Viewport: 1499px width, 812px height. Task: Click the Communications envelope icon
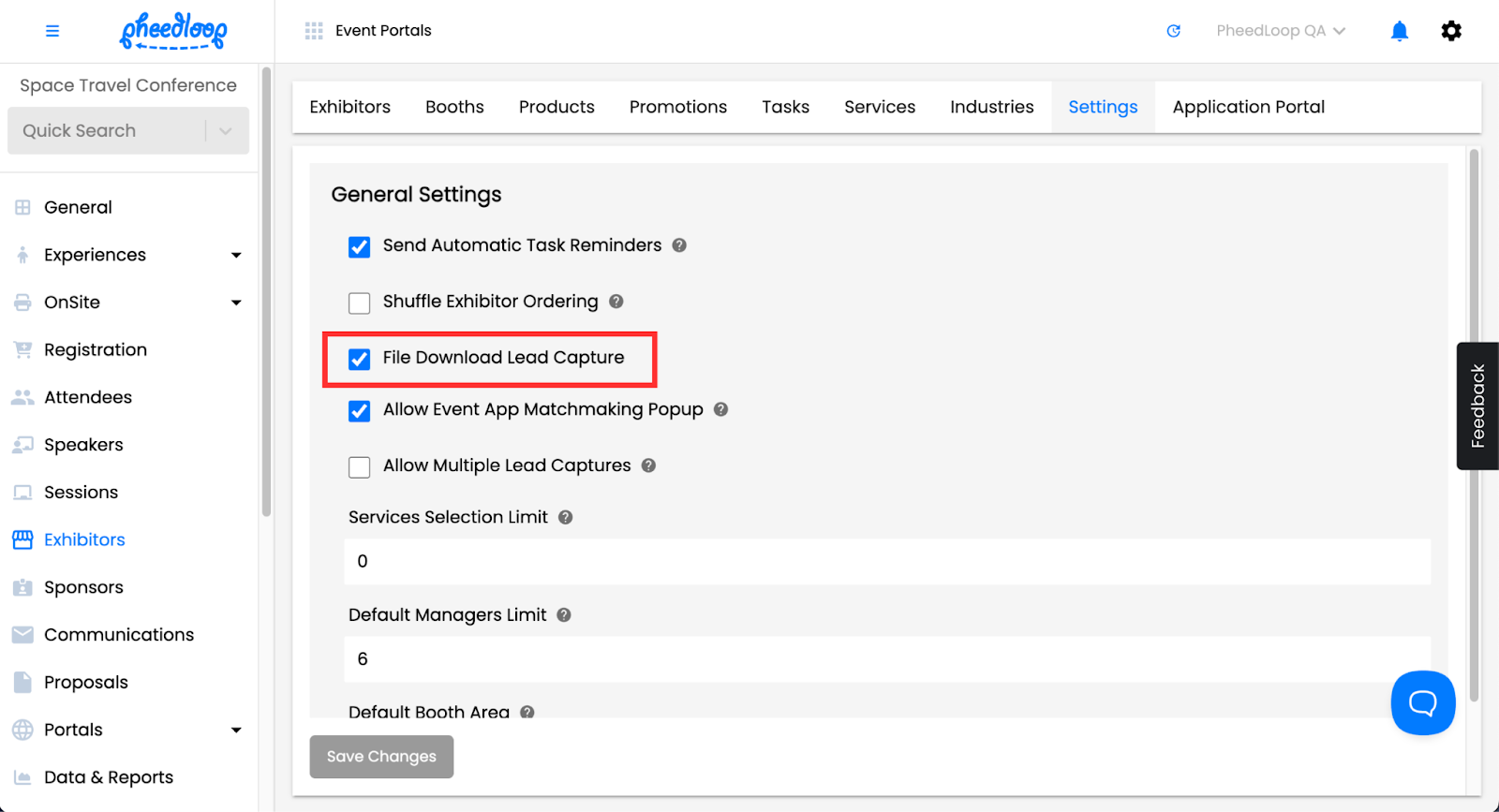point(22,635)
